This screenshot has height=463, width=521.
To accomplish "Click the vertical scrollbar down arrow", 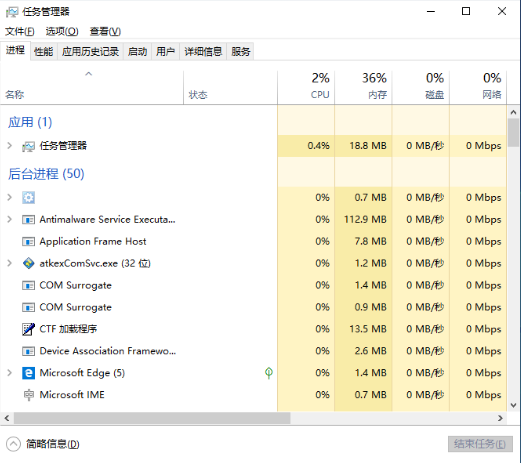I will click(x=513, y=406).
